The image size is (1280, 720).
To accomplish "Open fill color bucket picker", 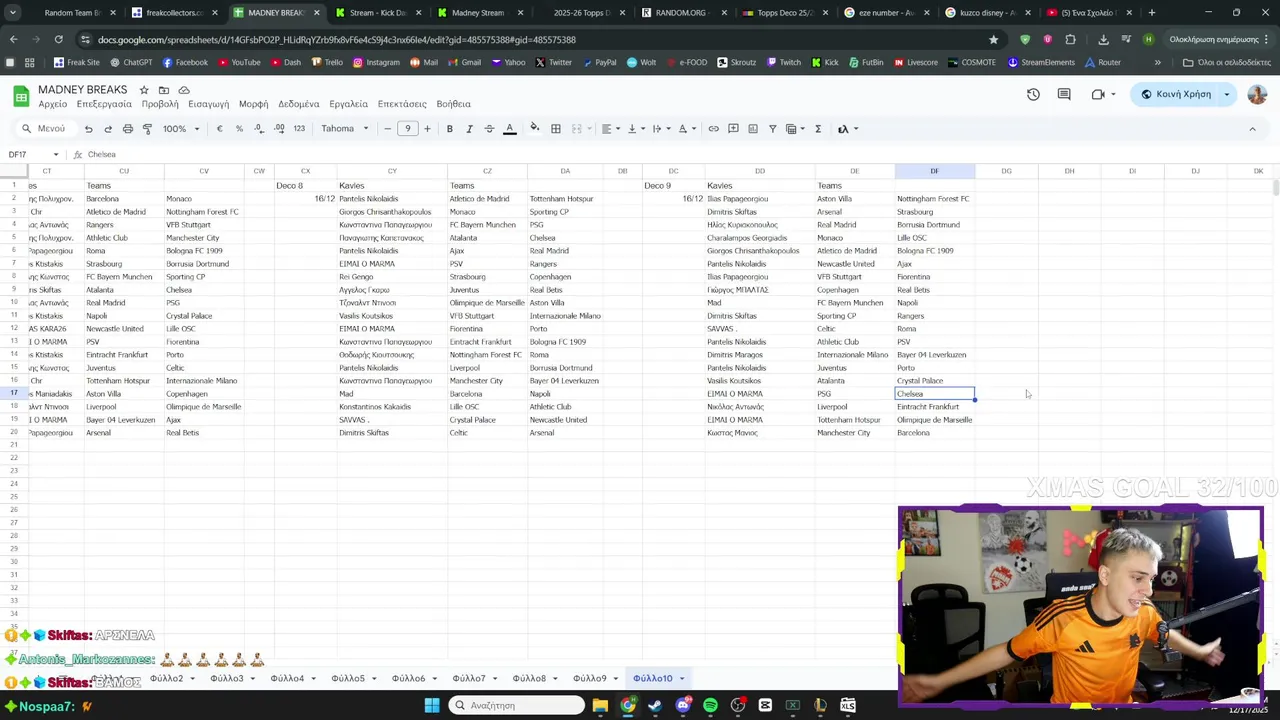I will click(x=535, y=129).
